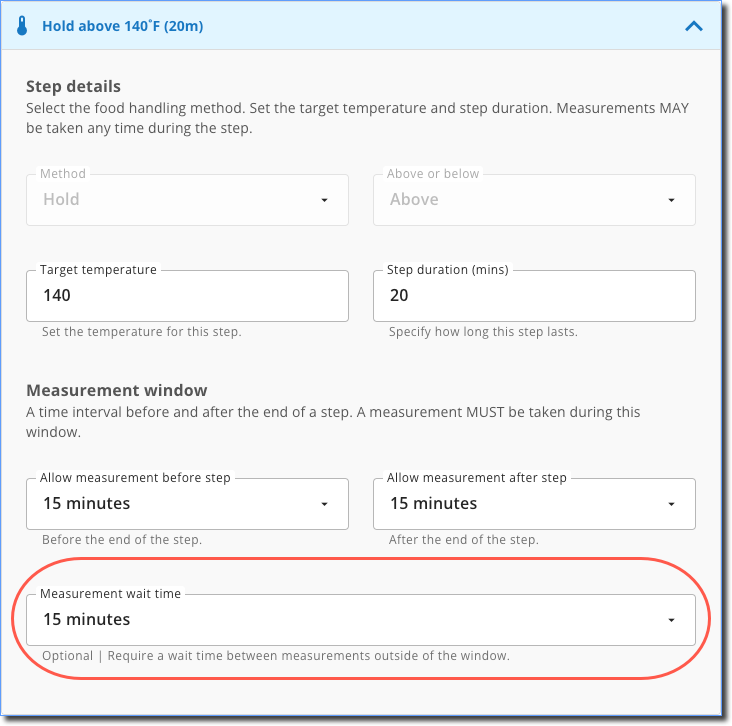The height and width of the screenshot is (726, 732).
Task: Click the 'Optional | Require a wait time' helper text
Action: (x=275, y=656)
